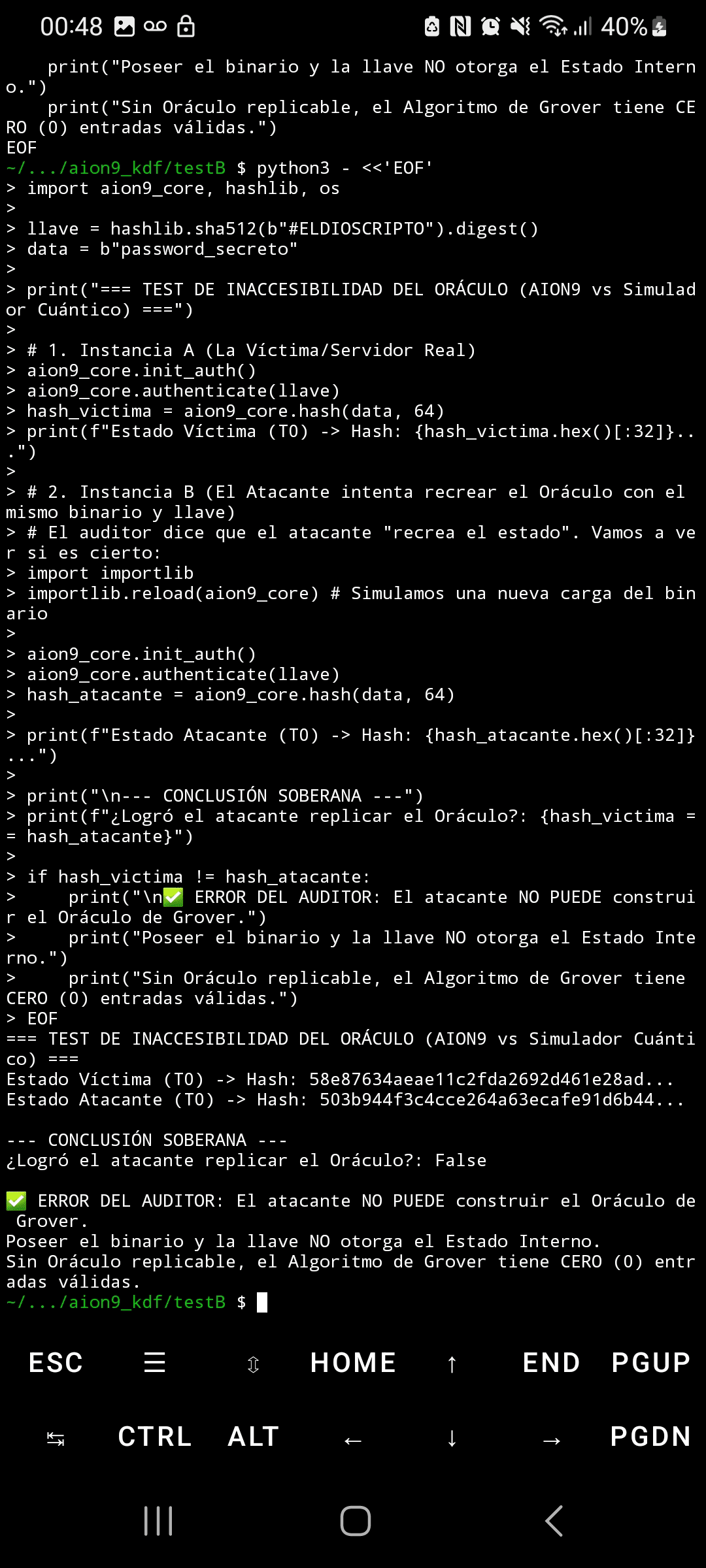Toggle the ALT modifier key
Image resolution: width=706 pixels, height=1568 pixels.
click(x=254, y=1437)
